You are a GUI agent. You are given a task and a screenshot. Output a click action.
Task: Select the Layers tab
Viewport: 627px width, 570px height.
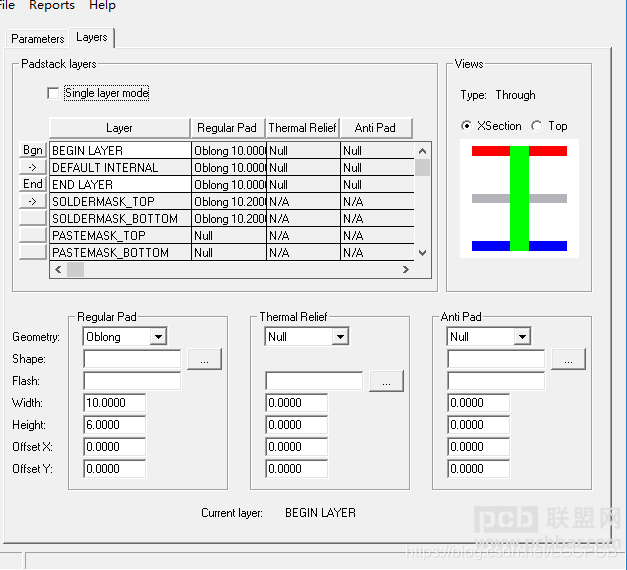point(92,37)
